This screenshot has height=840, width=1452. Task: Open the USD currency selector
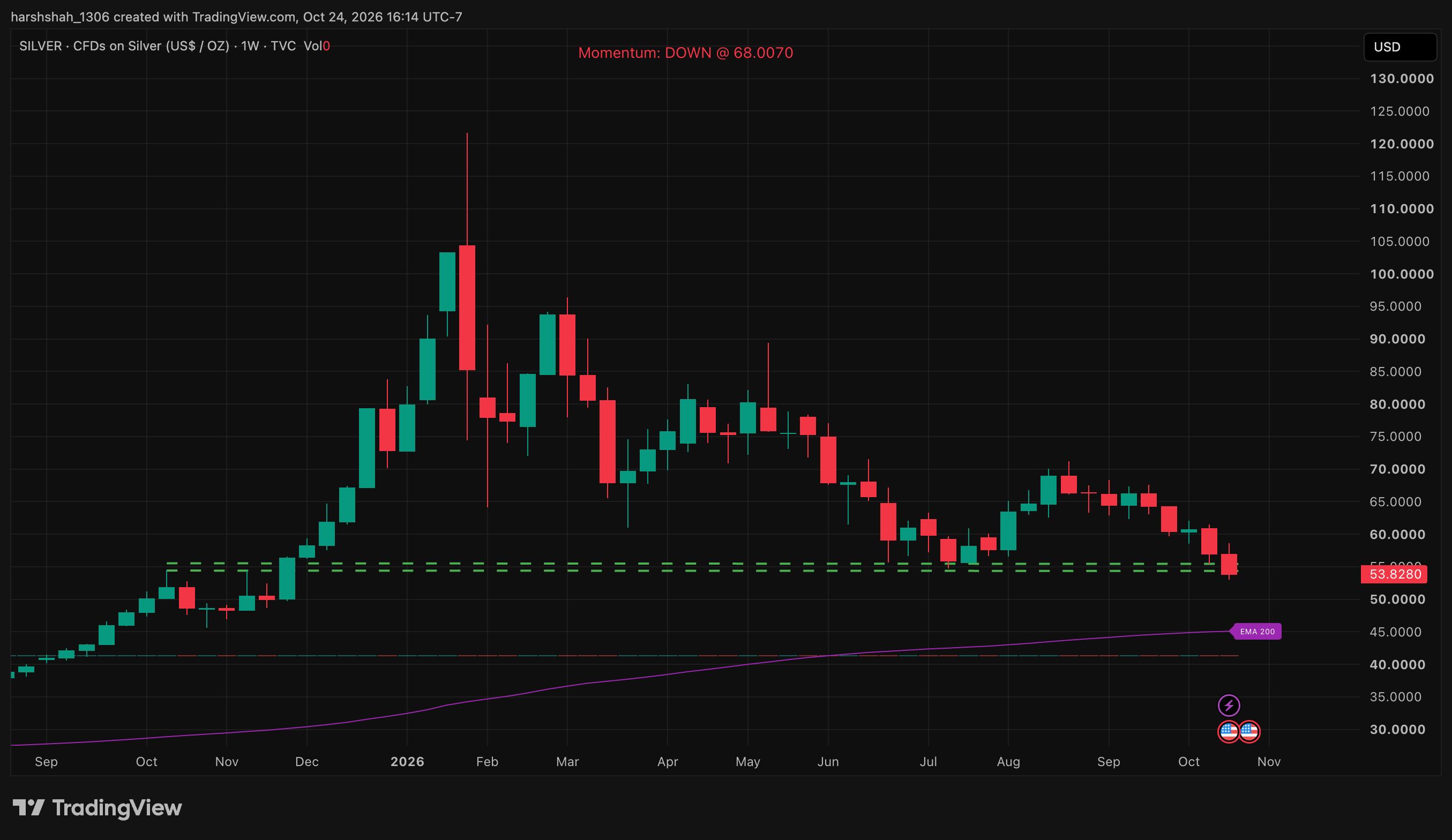[x=1399, y=47]
